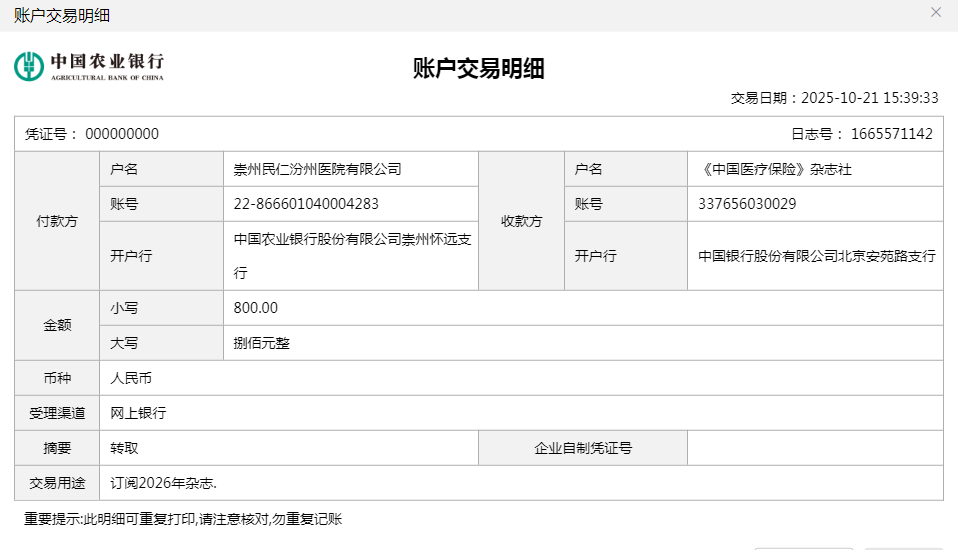Click the currency value 人民币
The image size is (958, 550).
click(131, 378)
